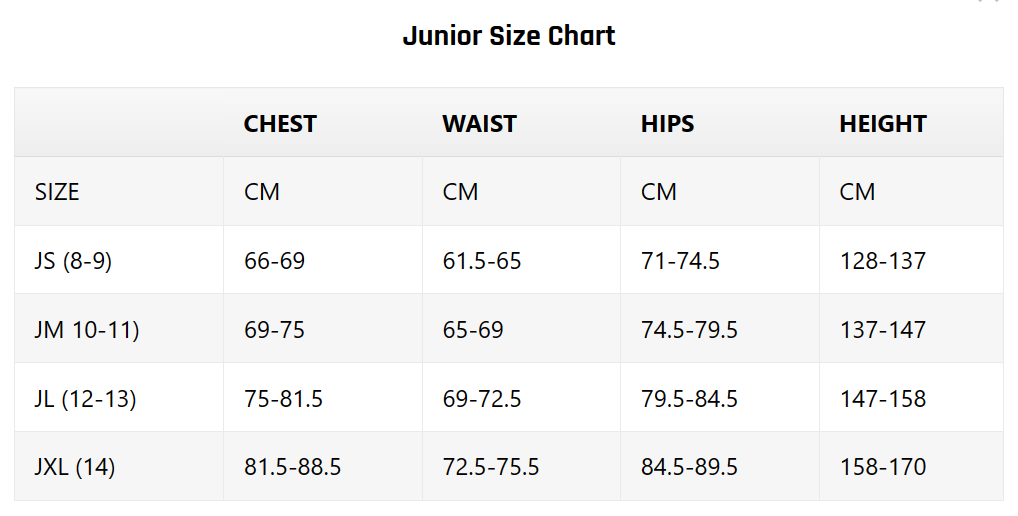
Task: Click the hips value 79.5-84.5
Action: (689, 399)
